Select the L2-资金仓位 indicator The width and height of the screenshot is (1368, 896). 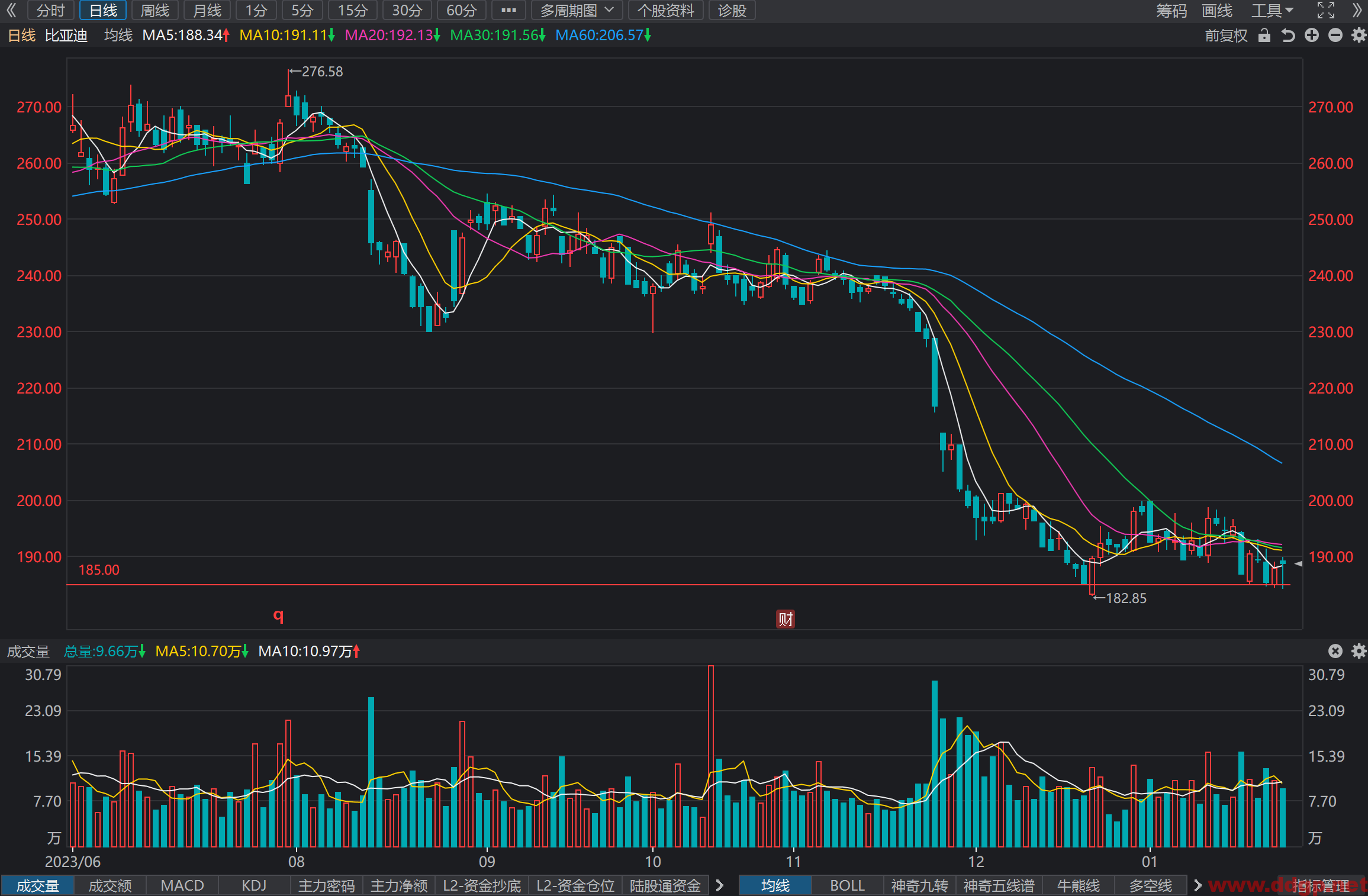click(x=575, y=885)
